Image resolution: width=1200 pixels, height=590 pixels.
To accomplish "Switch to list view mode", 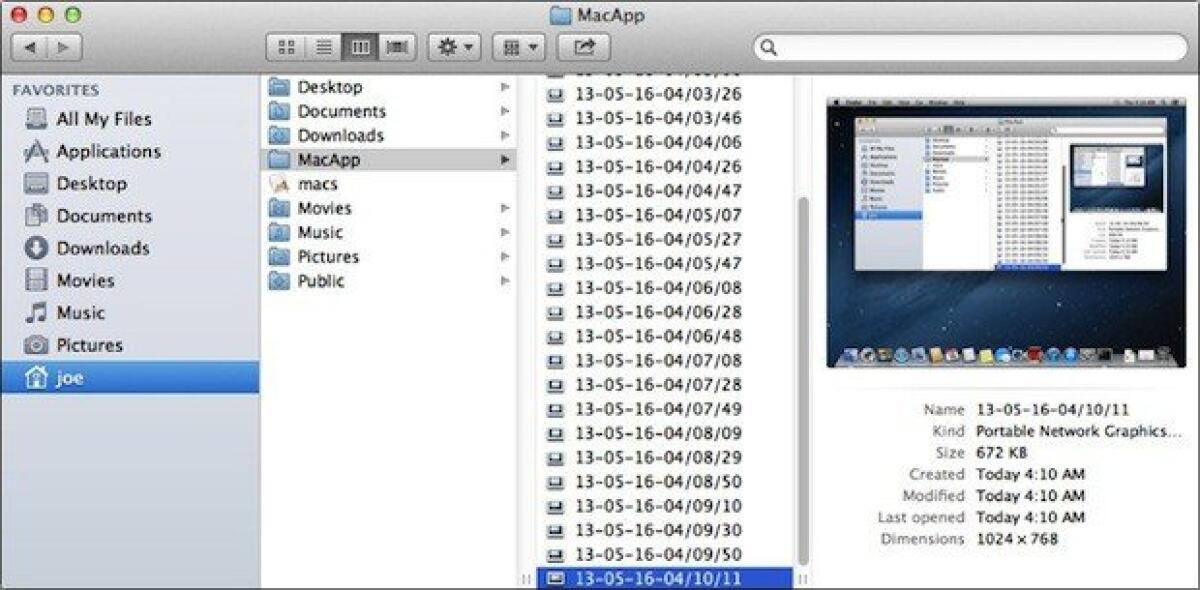I will tap(324, 45).
